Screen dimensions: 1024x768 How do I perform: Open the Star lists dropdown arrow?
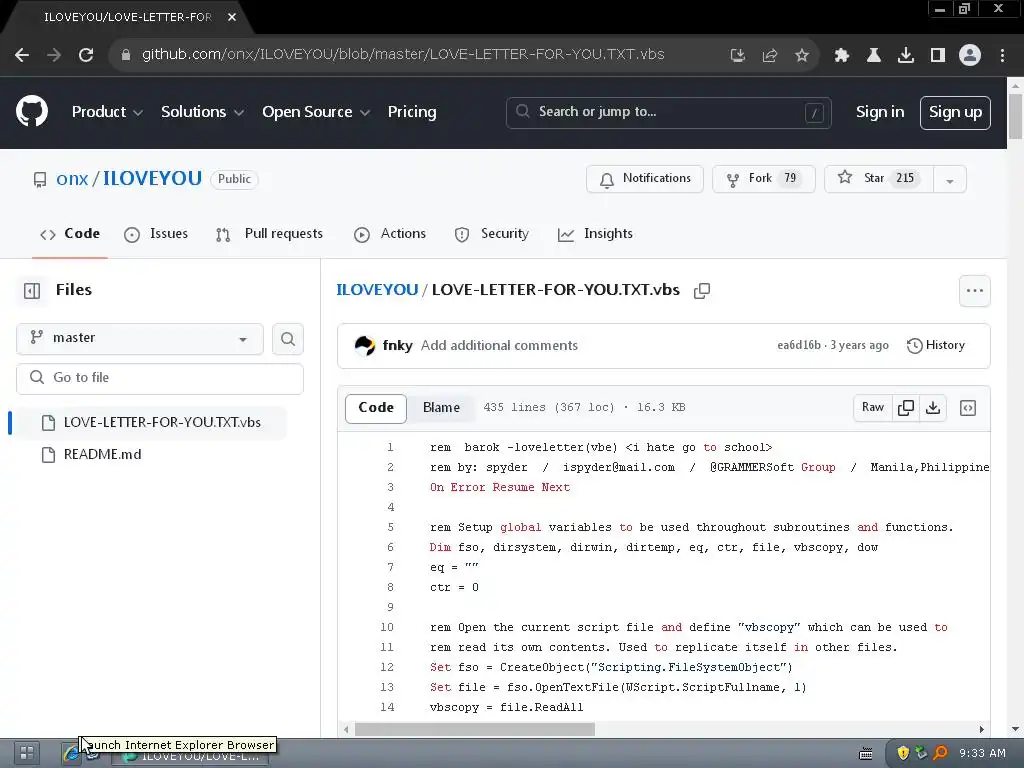tap(950, 179)
